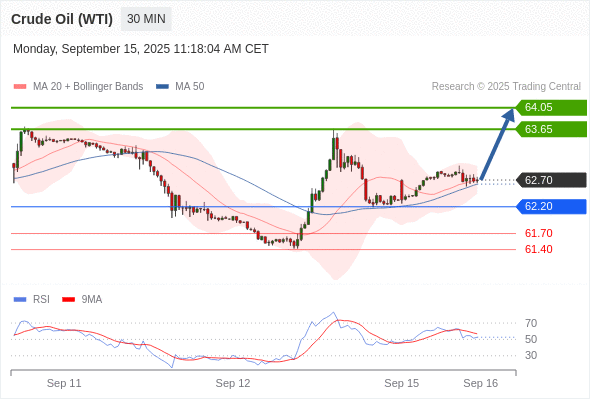Select the RSI legend color marker

(x=20, y=300)
